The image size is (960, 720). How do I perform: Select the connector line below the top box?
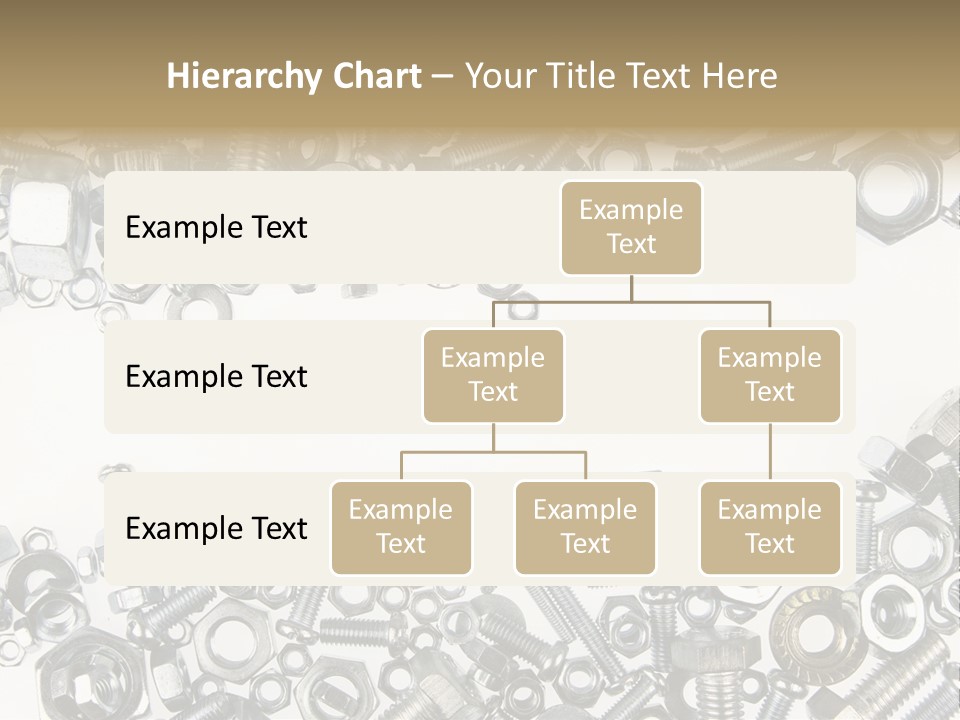coord(631,288)
